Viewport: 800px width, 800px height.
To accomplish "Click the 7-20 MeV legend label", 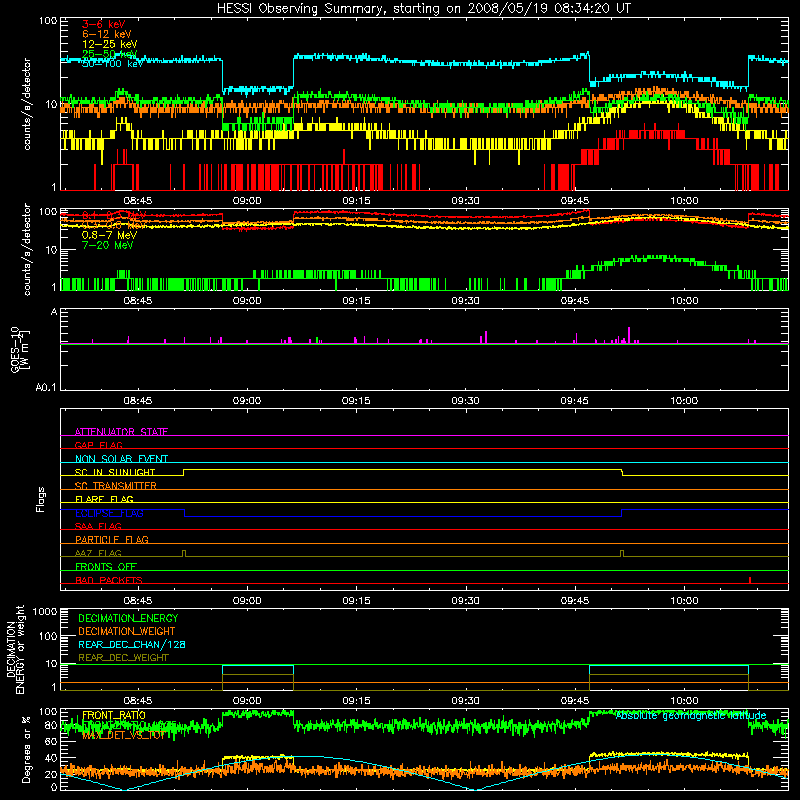I will point(108,245).
